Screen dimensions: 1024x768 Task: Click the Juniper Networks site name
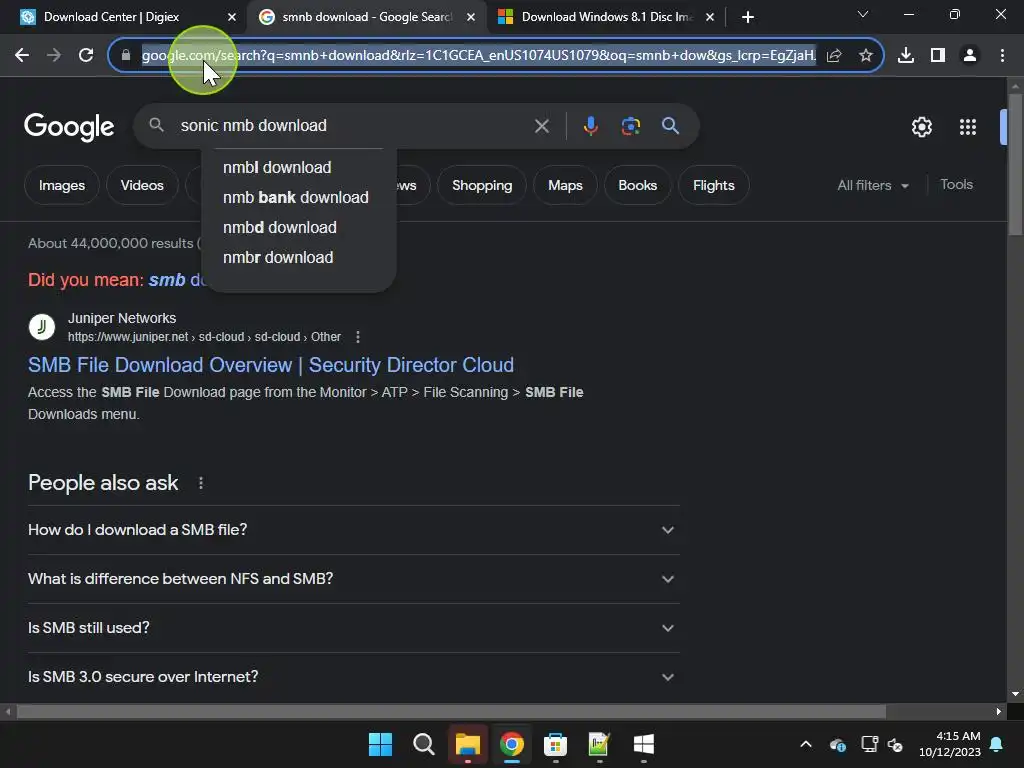(x=122, y=318)
